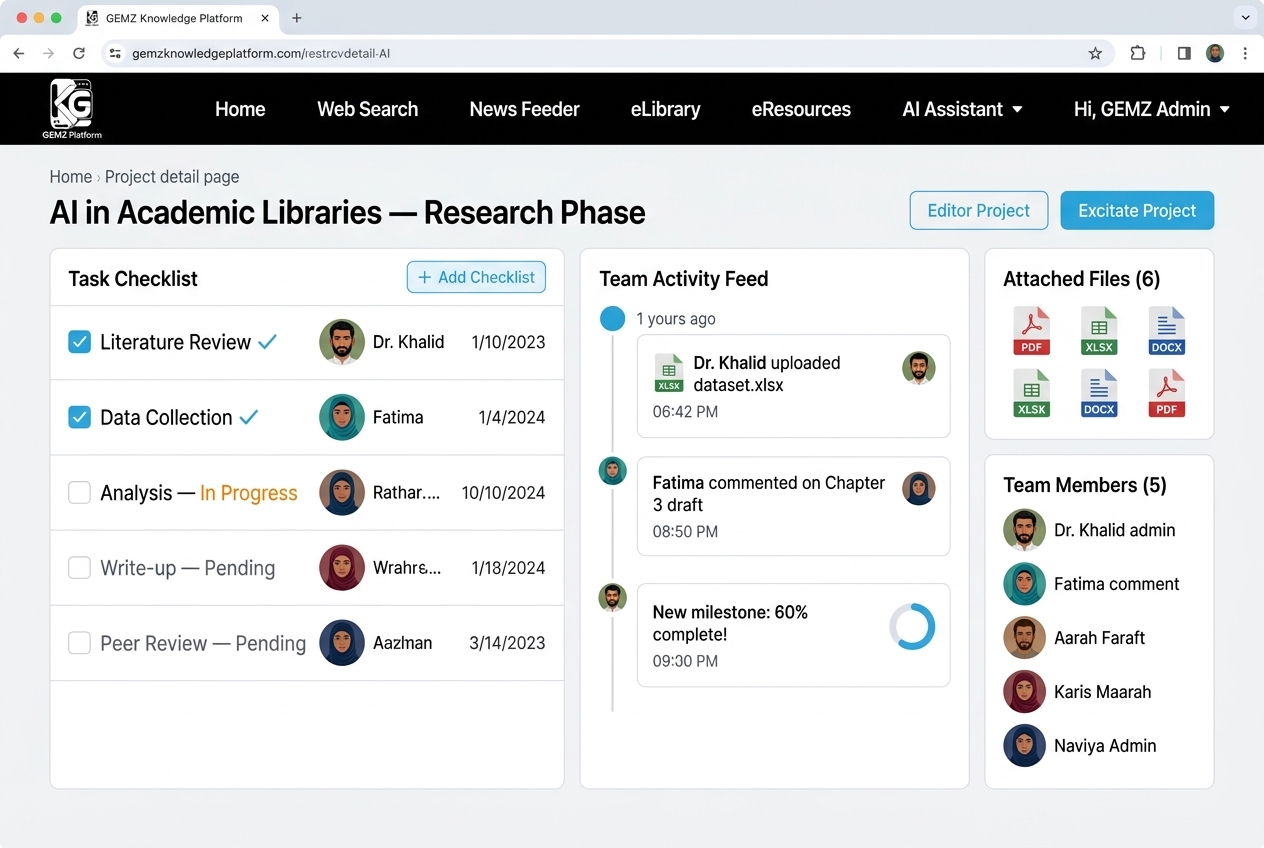This screenshot has width=1264, height=848.
Task: Open the browser side panel icon
Action: [x=1184, y=53]
